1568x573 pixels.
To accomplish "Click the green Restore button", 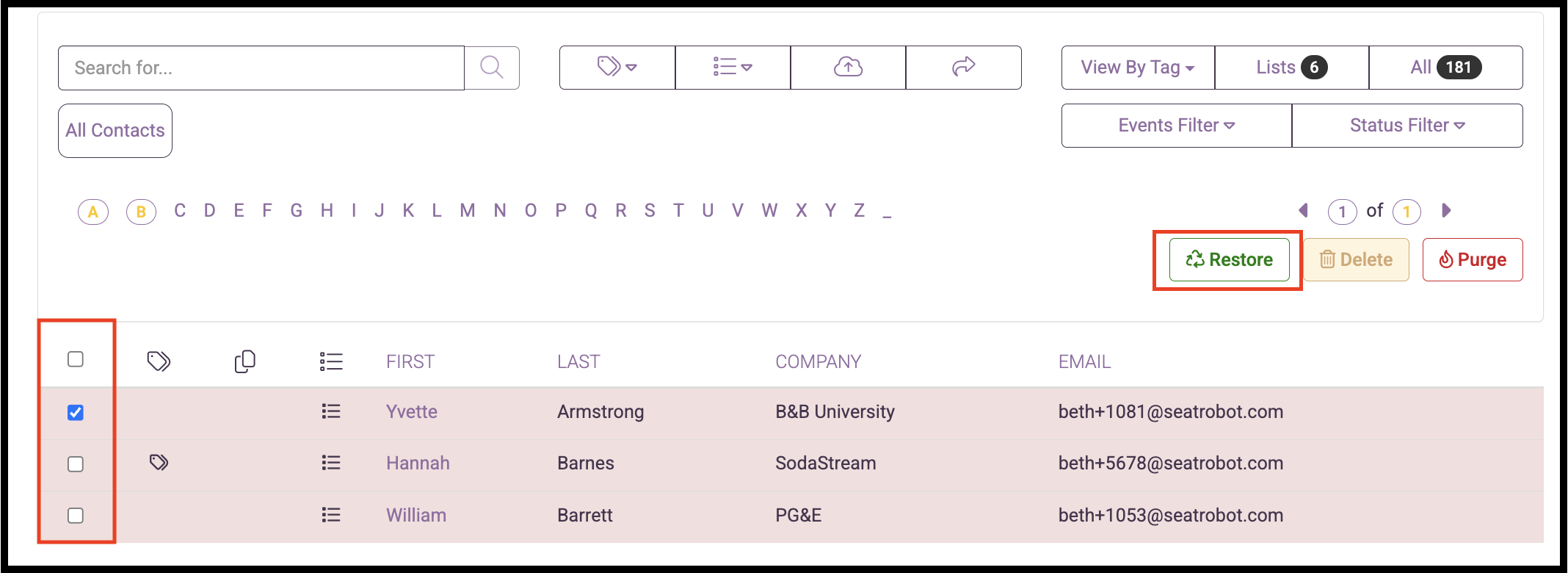I will pos(1230,259).
